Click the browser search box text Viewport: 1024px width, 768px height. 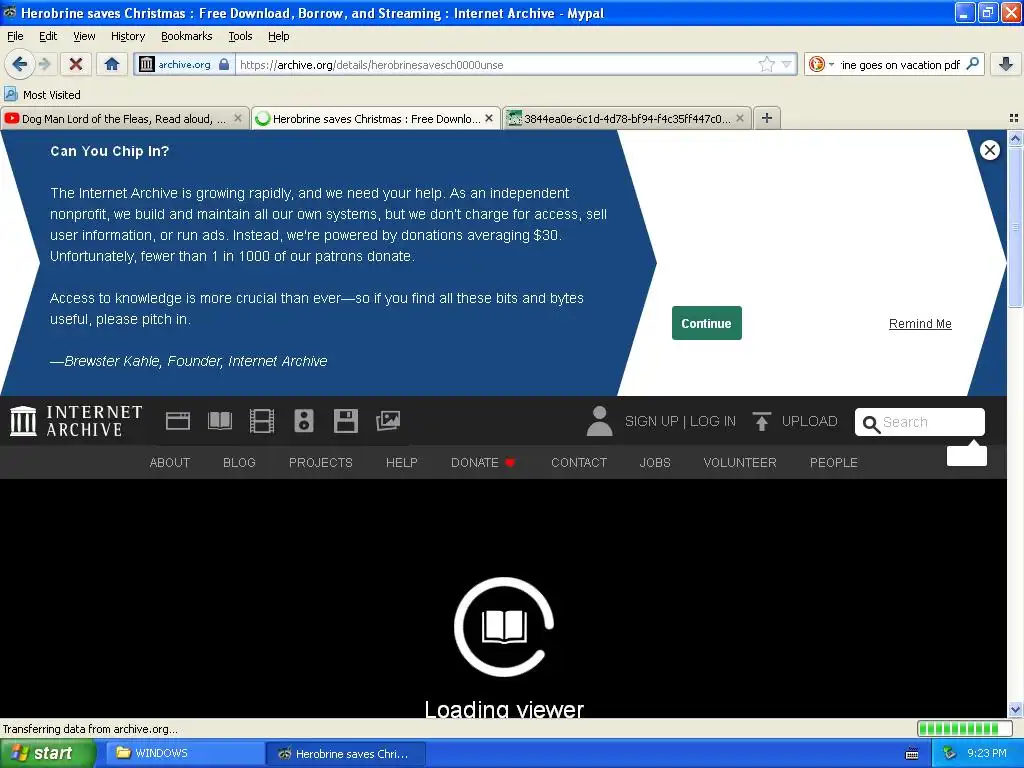900,65
